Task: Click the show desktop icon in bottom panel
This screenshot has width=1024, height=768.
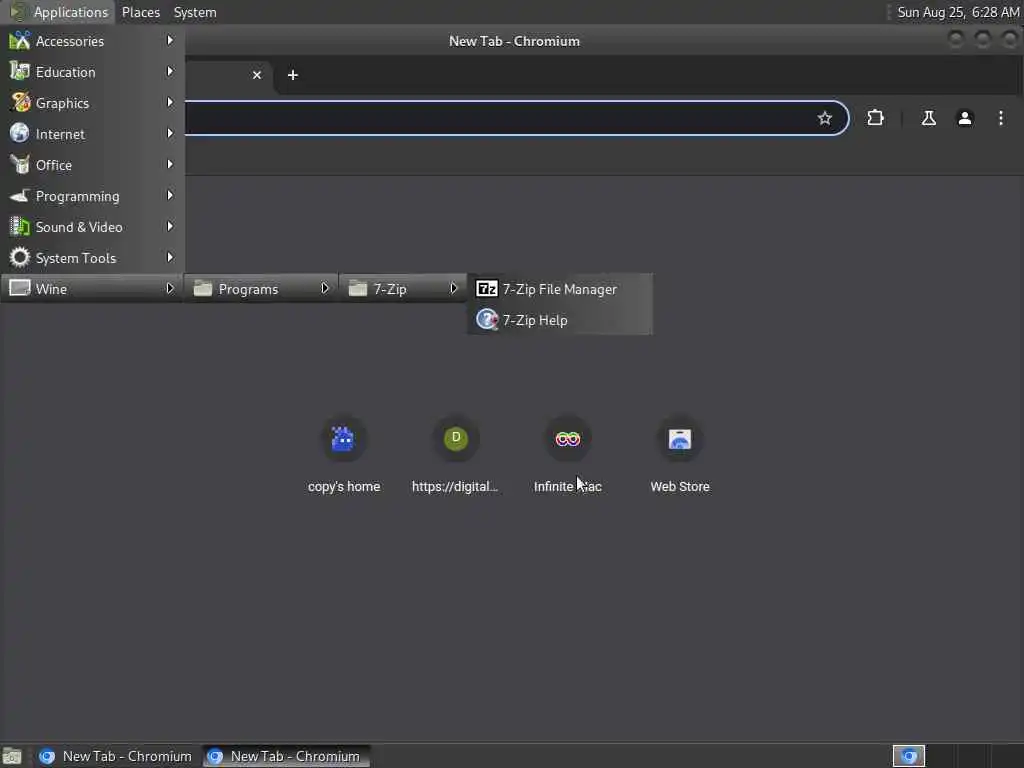Action: click(x=12, y=756)
